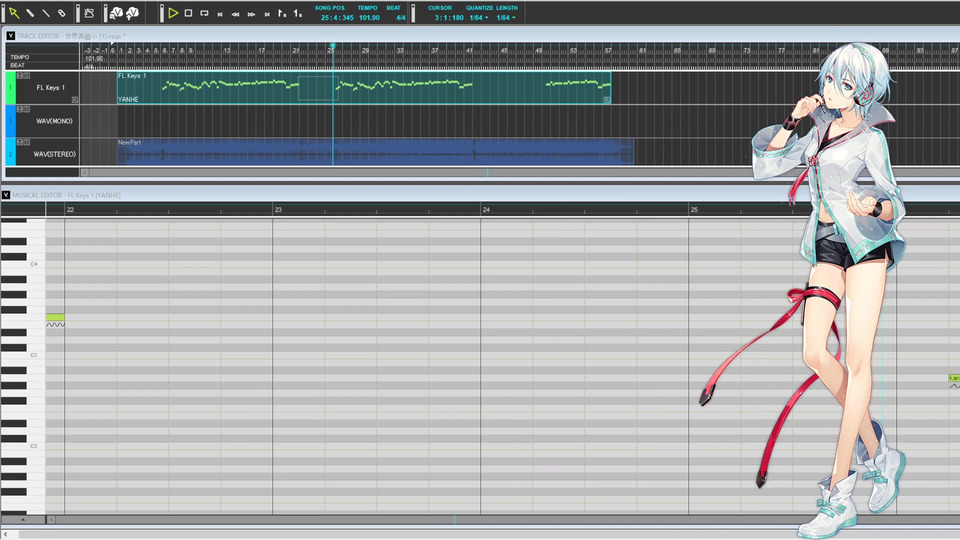
Task: Select the green note at right edge
Action: click(954, 378)
